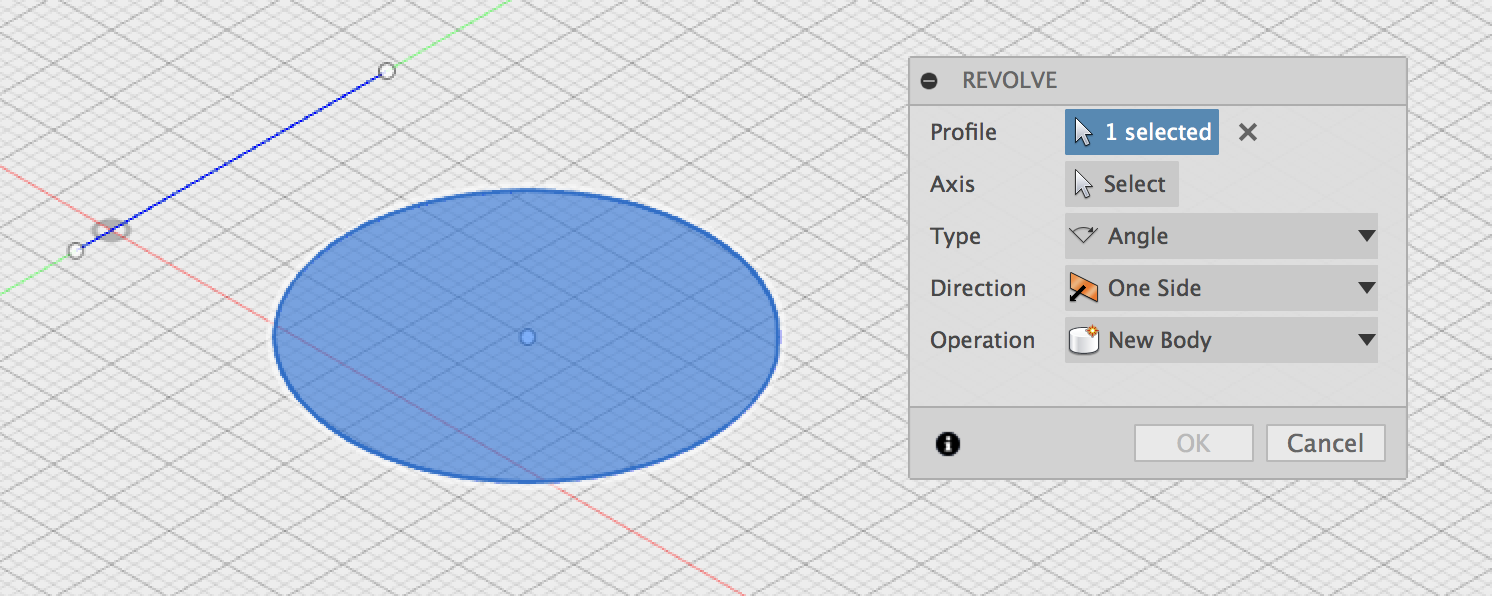Viewport: 1492px width, 596px height.
Task: Select the blue sketch line as axis
Action: 230,160
